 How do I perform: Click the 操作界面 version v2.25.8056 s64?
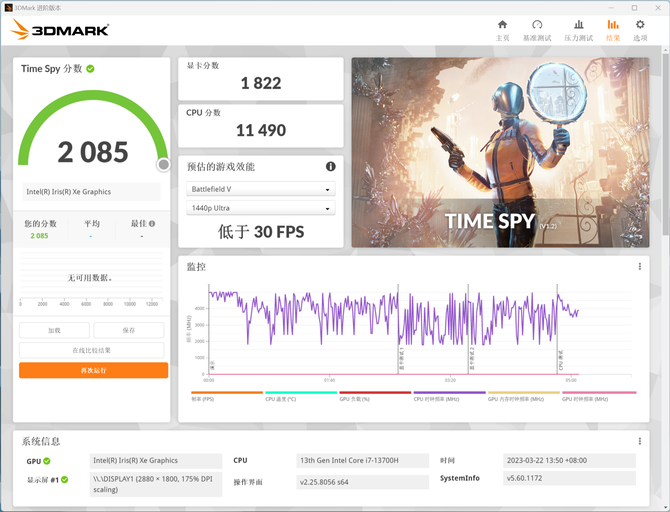pos(362,482)
